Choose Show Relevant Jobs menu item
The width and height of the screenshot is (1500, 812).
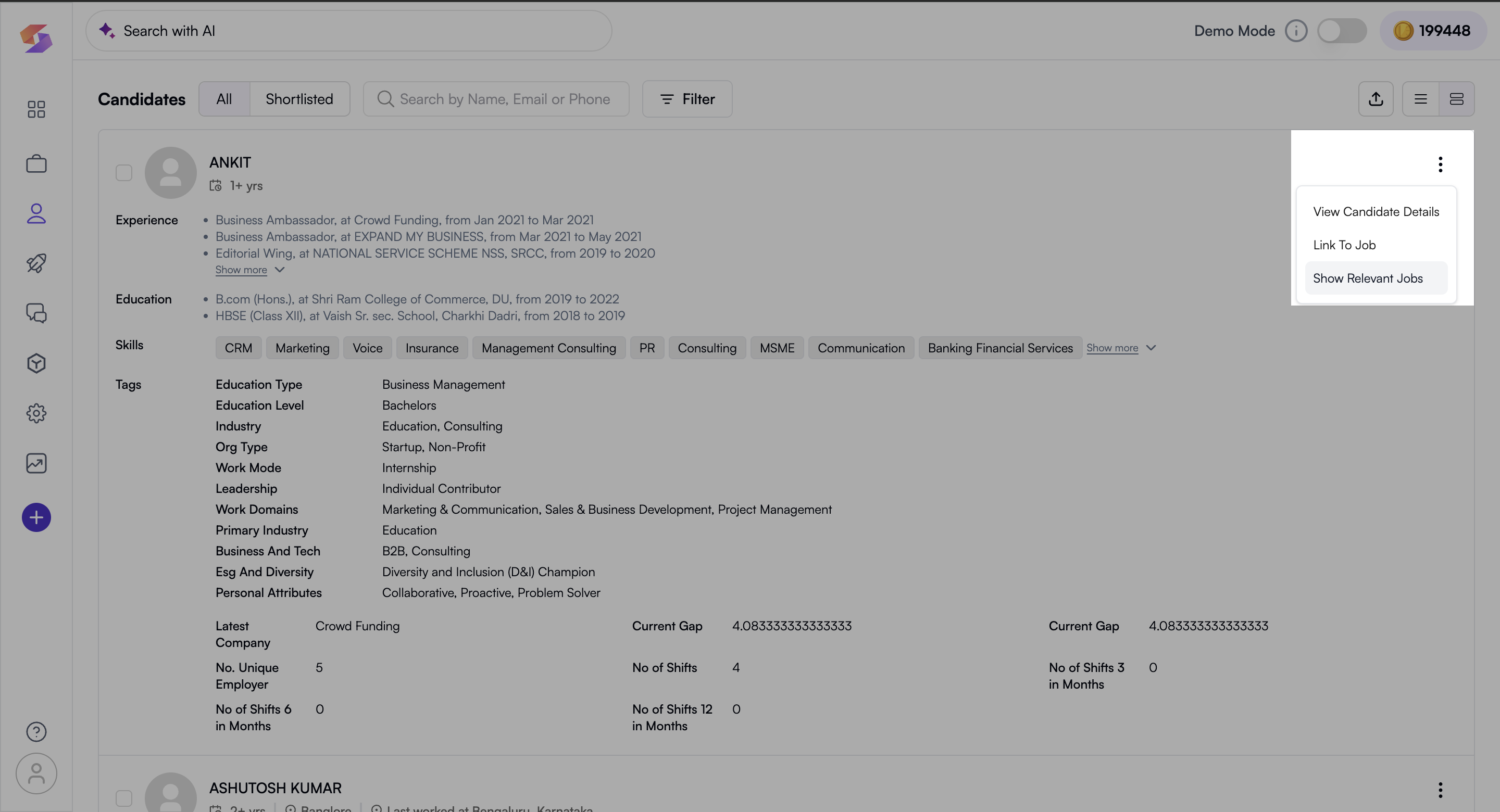pos(1376,278)
